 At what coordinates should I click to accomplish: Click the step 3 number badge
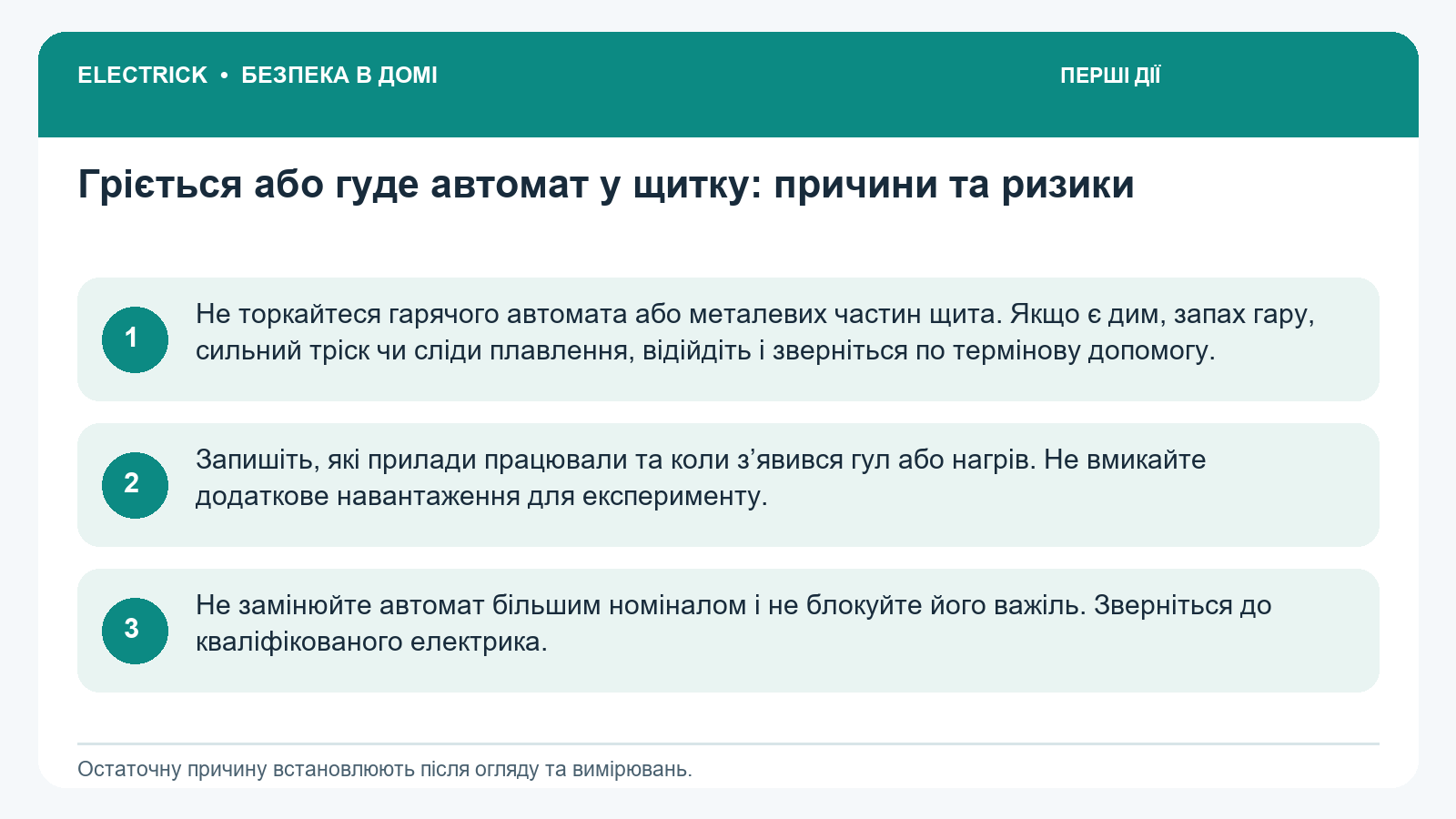tap(135, 631)
